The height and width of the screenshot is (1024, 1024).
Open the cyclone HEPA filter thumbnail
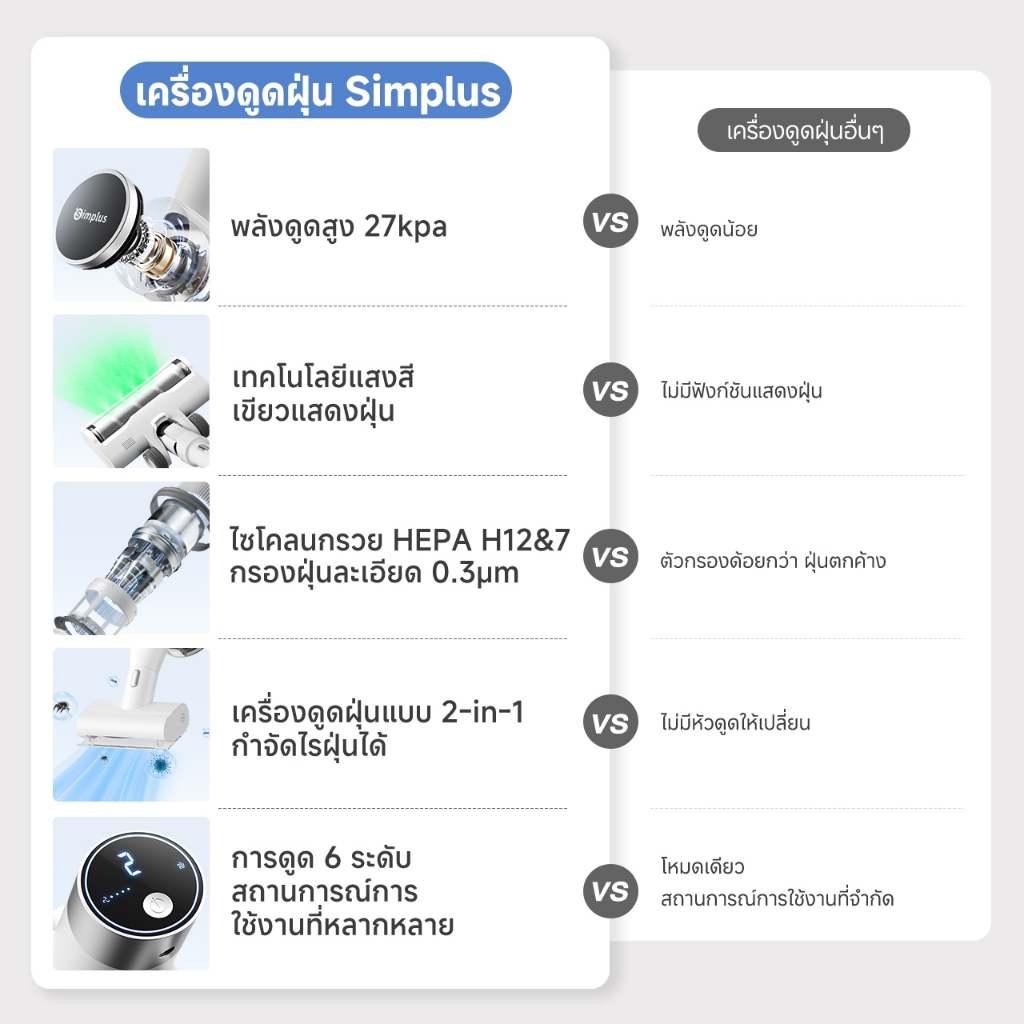tap(131, 558)
